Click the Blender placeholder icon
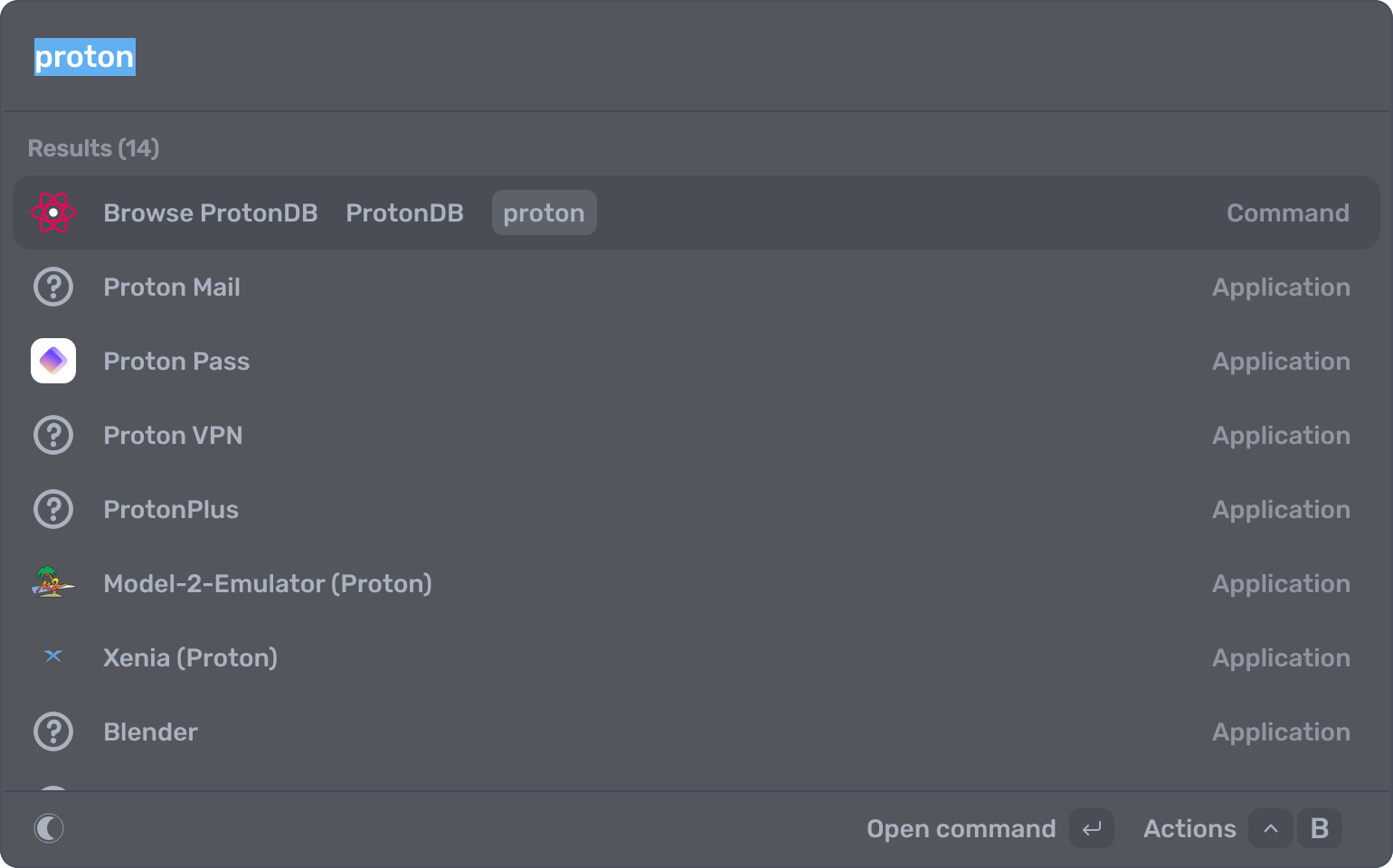This screenshot has height=868, width=1393. coord(53,731)
